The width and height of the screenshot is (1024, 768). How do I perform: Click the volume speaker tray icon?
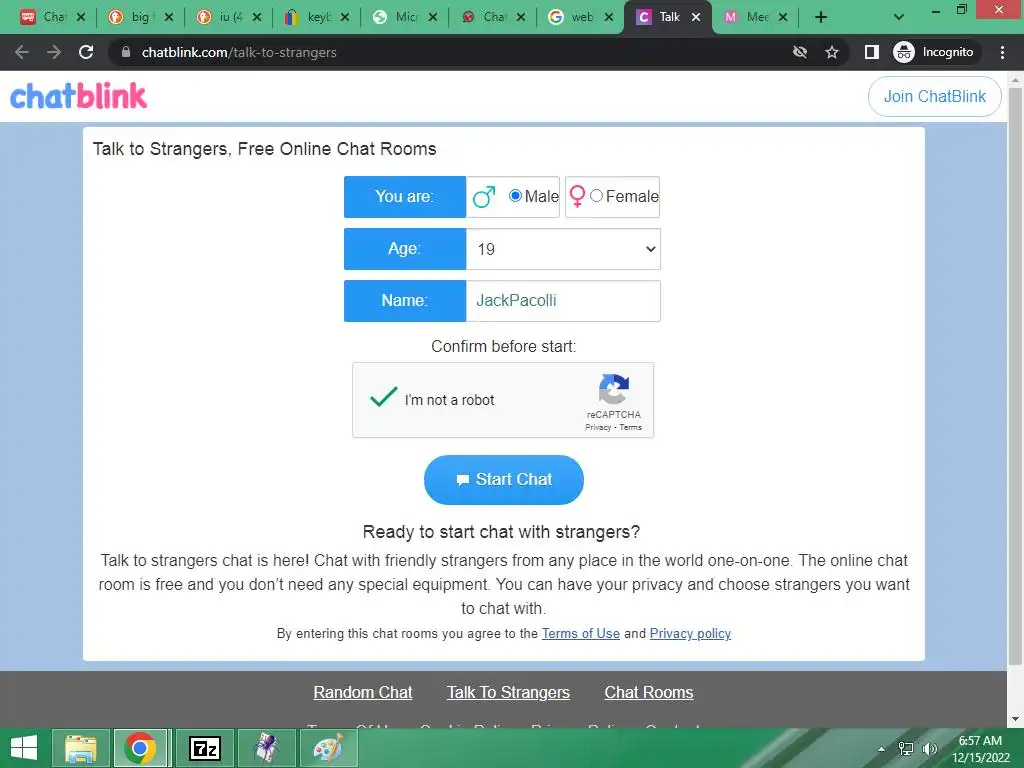coord(929,749)
